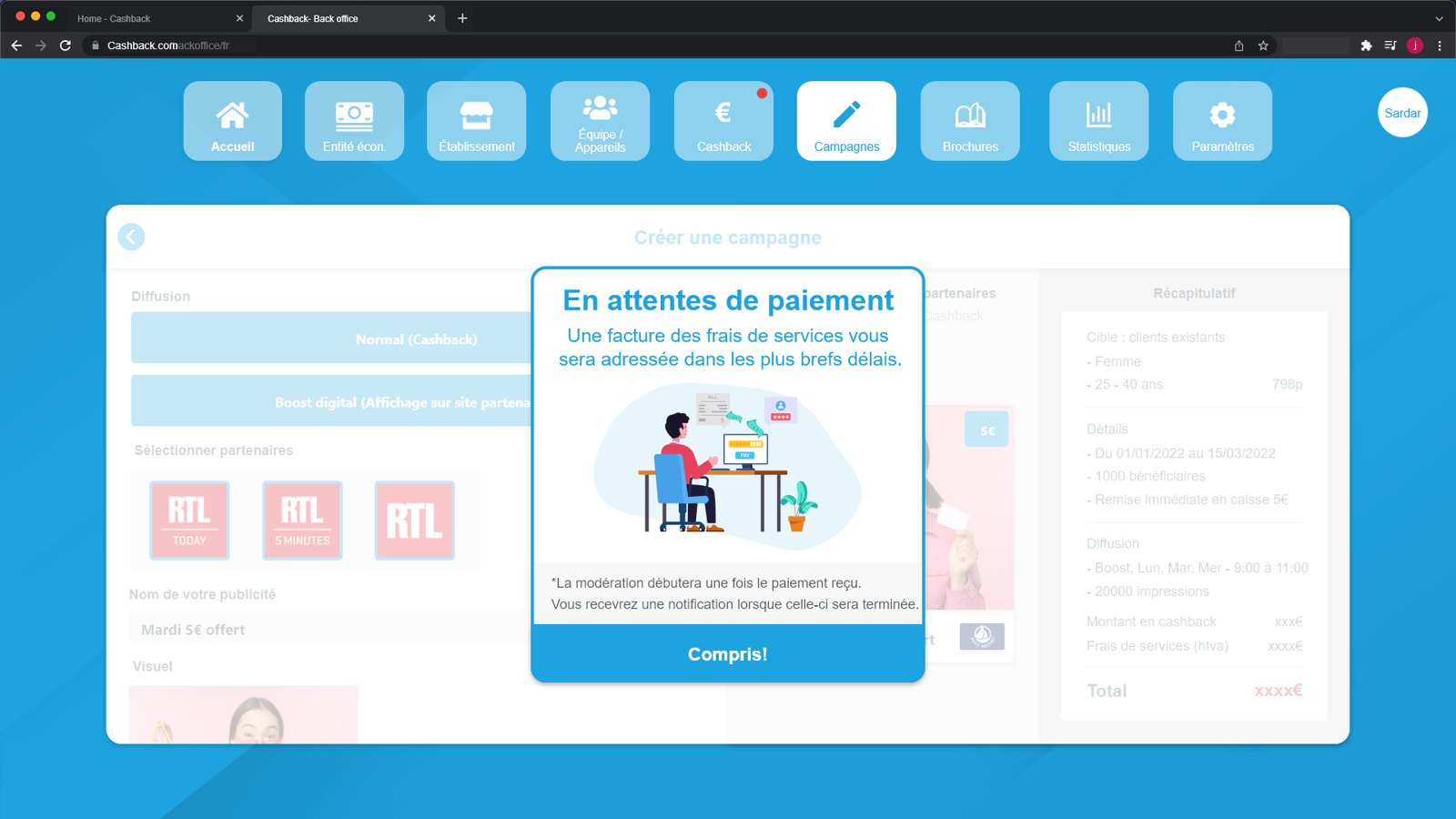
Task: View the Statistiques chart tile
Action: pos(1099,121)
